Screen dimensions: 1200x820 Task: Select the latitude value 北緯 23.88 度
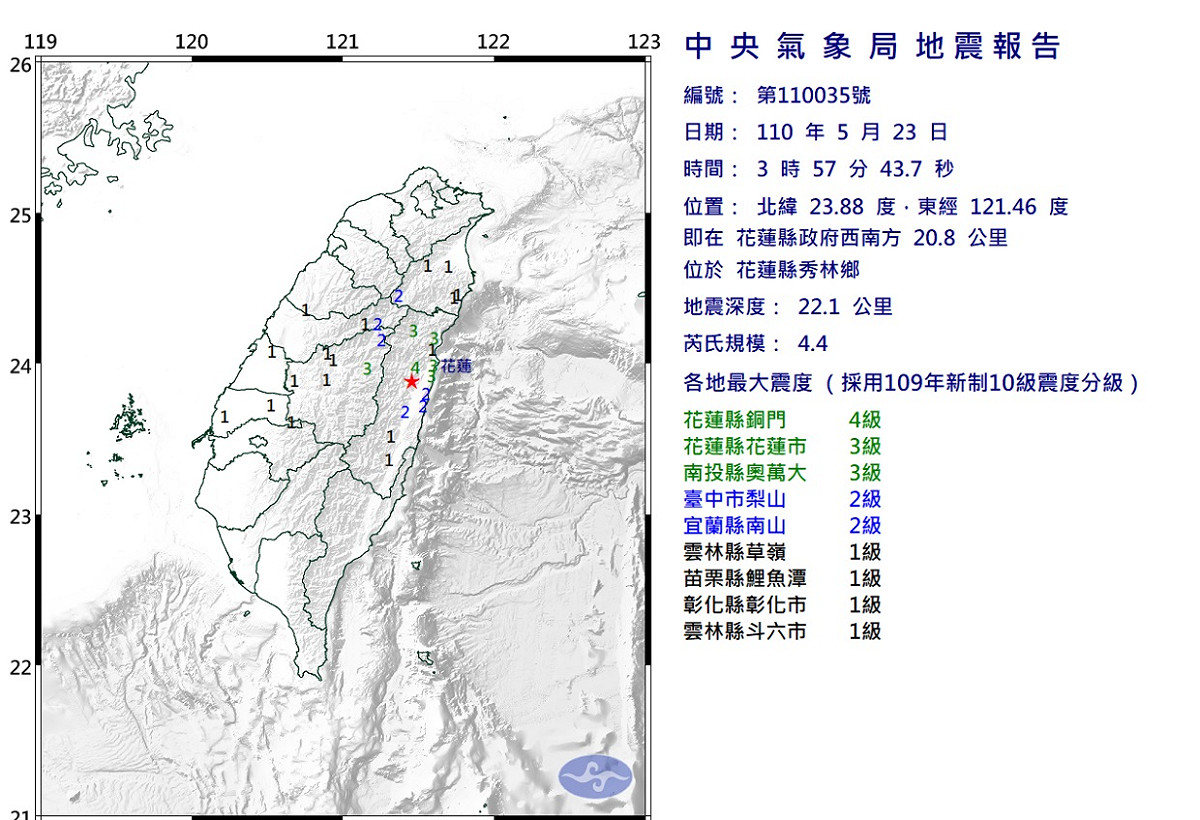825,207
